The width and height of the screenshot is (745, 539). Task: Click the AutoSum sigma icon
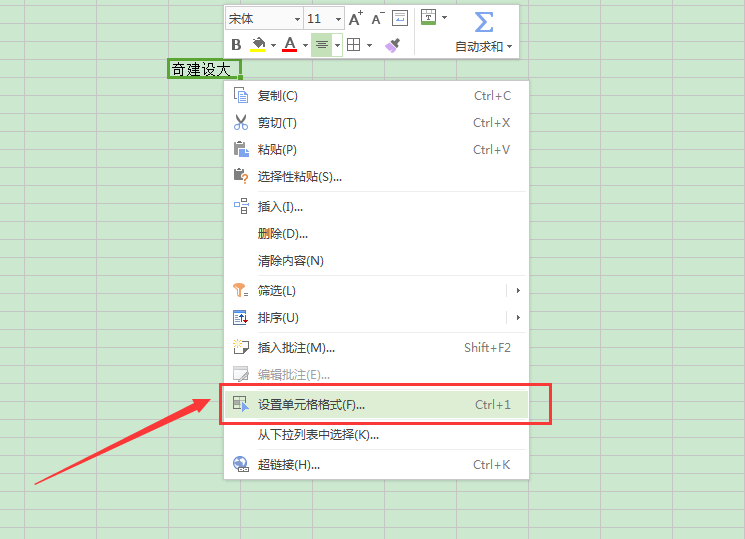pyautogui.click(x=484, y=22)
